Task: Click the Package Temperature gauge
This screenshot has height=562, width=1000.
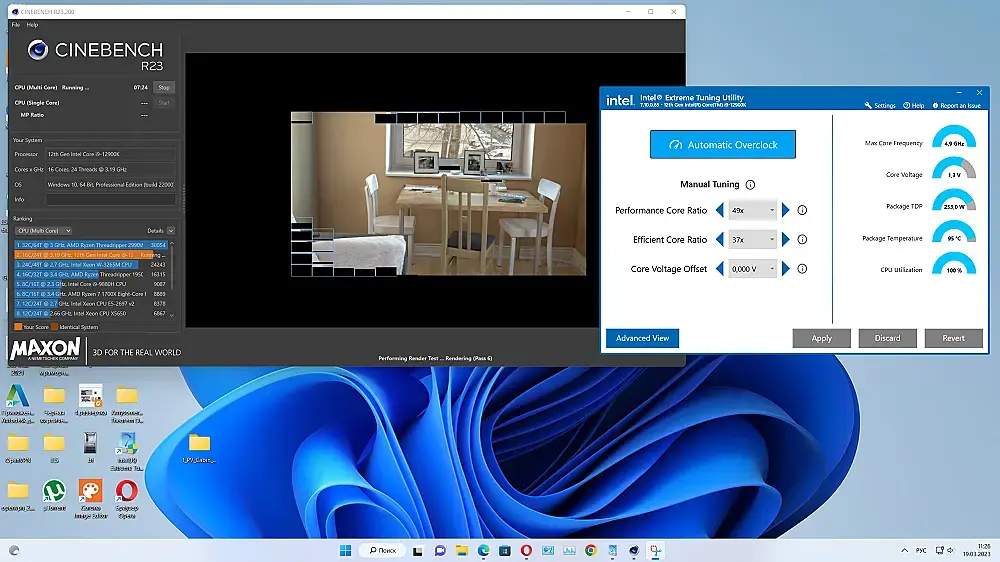Action: click(954, 232)
